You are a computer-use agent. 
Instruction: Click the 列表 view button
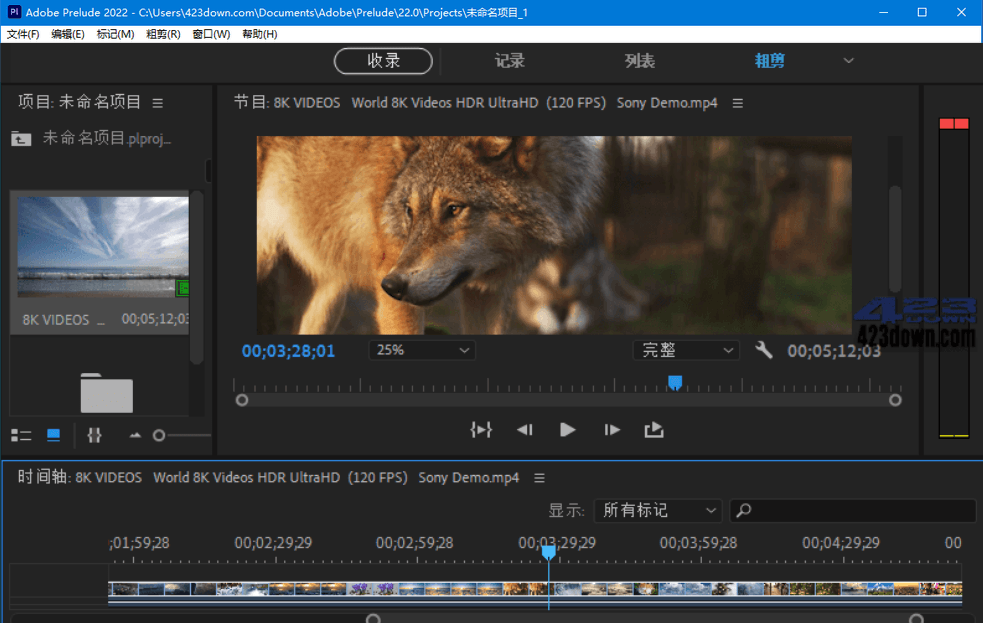[x=639, y=60]
